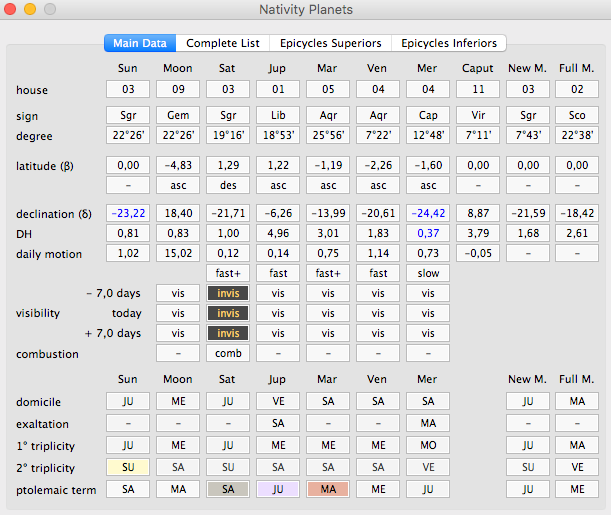Image resolution: width=611 pixels, height=515 pixels.
Task: Select the Mercury sign field Cap
Action: coord(428,115)
